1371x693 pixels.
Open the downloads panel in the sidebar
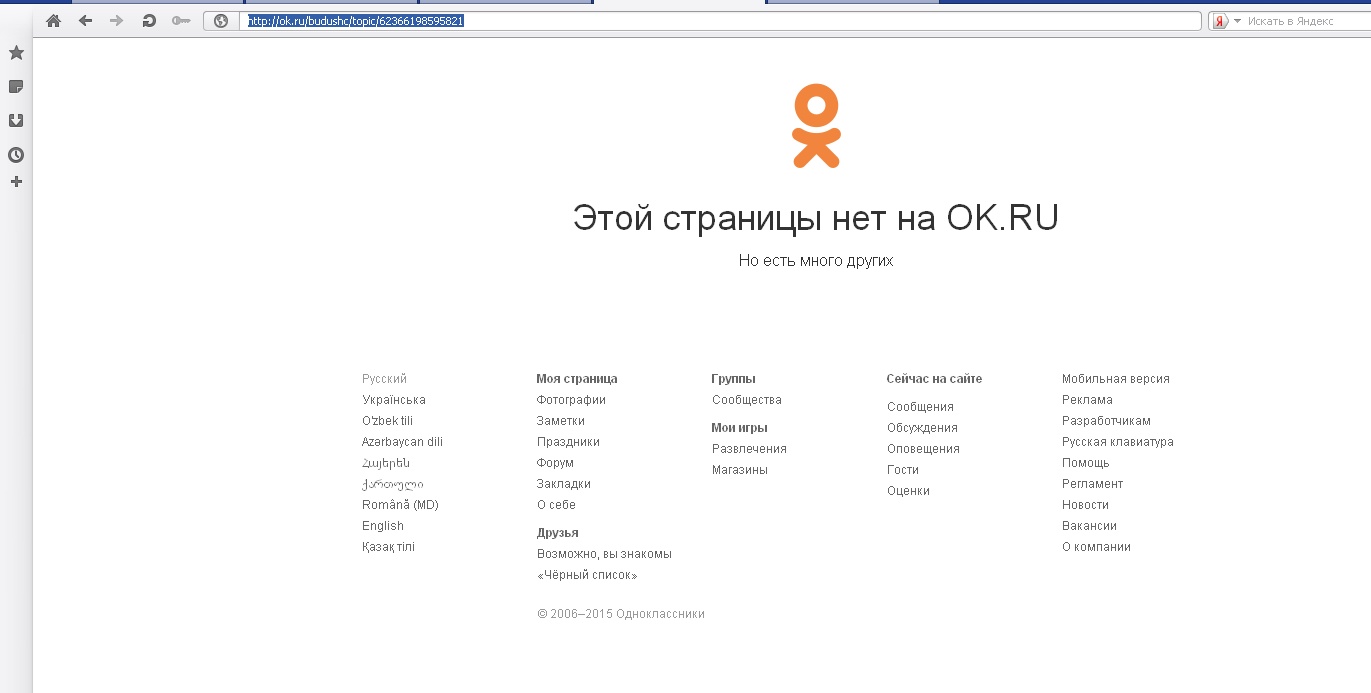(16, 121)
